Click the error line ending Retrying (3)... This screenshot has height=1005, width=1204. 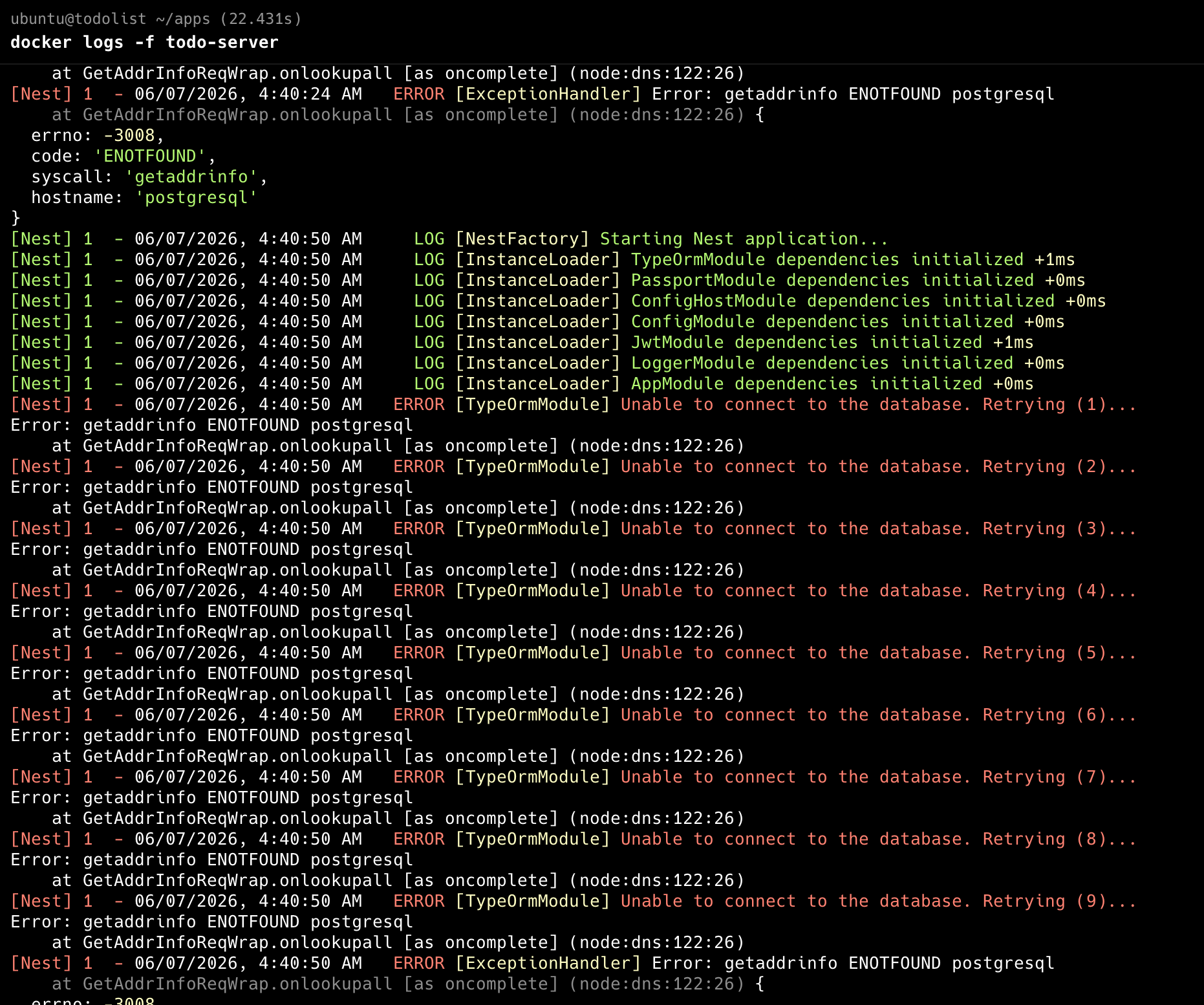574,528
